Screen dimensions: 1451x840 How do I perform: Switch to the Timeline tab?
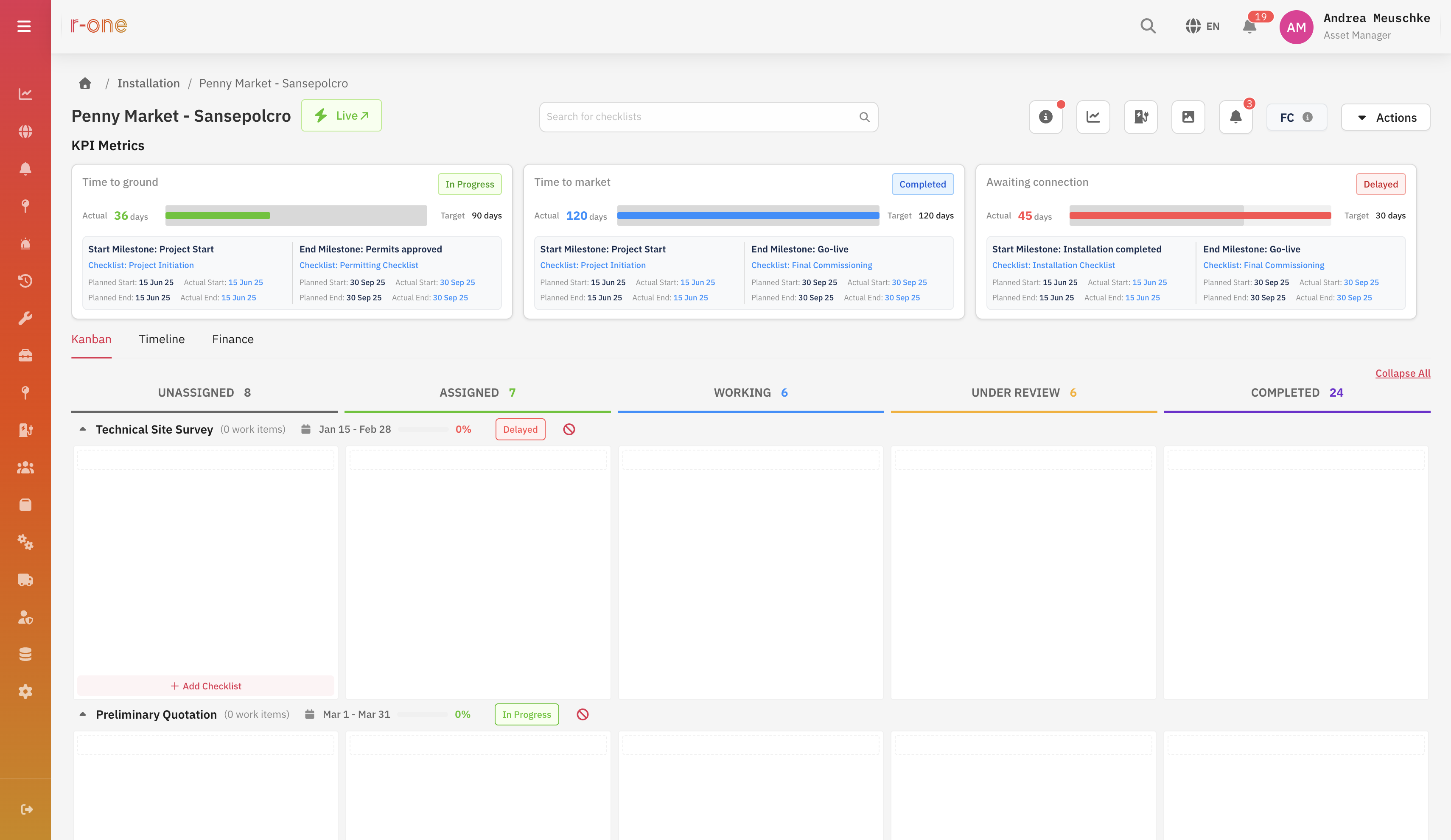point(162,340)
